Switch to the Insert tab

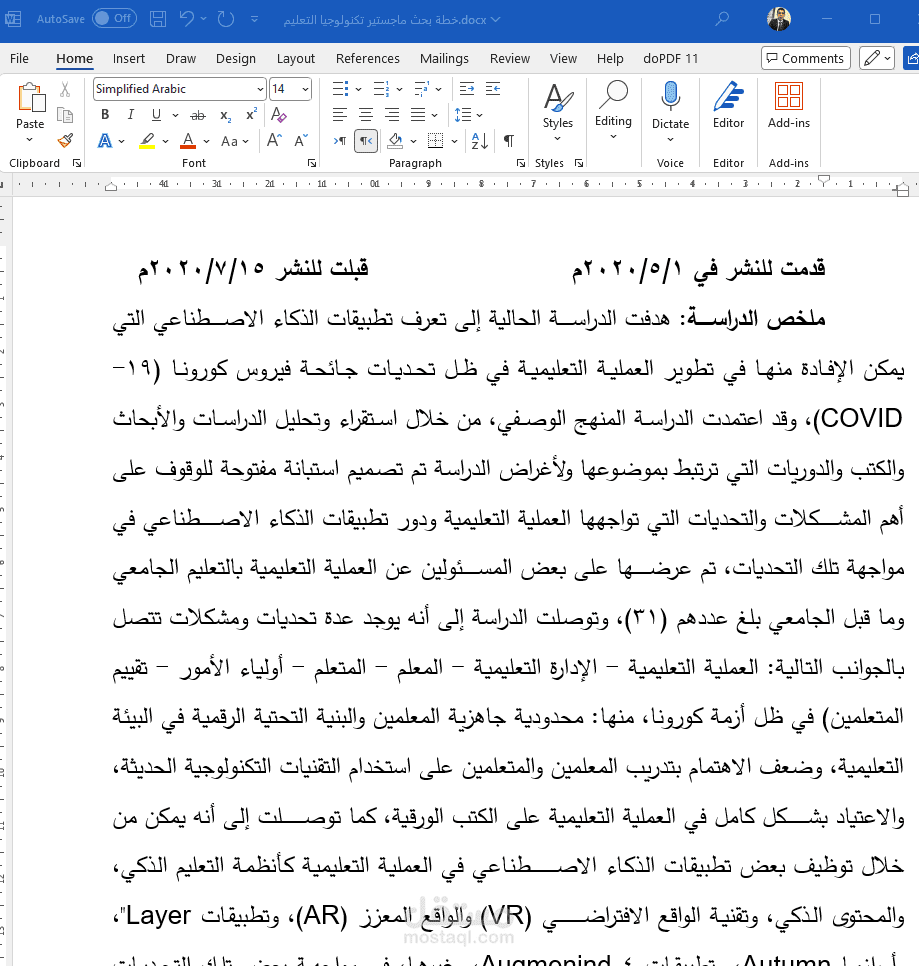tap(129, 59)
